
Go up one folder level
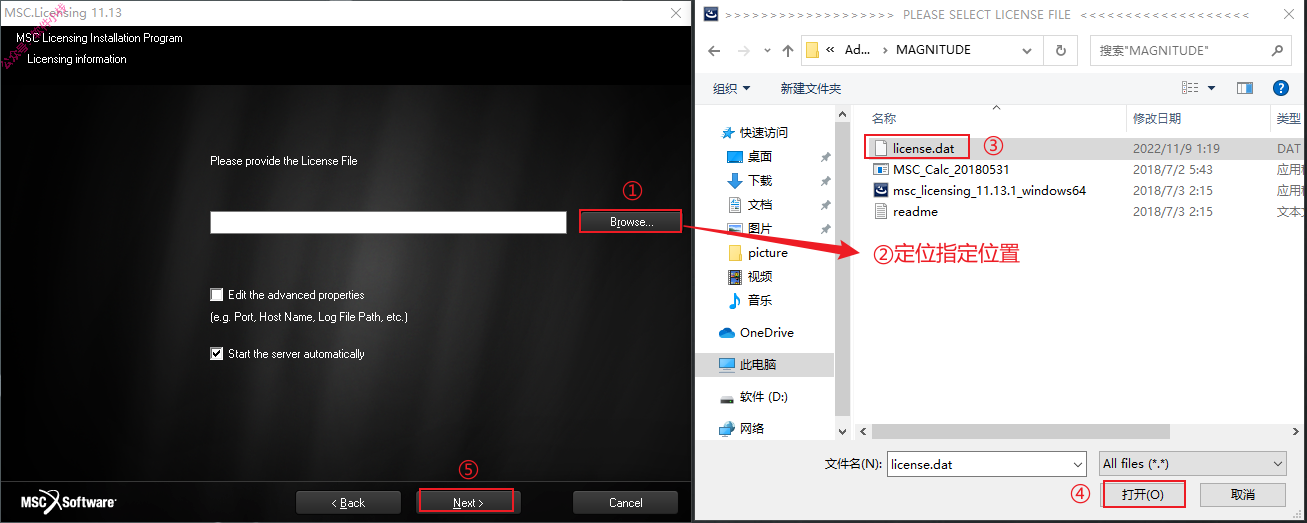pos(788,50)
